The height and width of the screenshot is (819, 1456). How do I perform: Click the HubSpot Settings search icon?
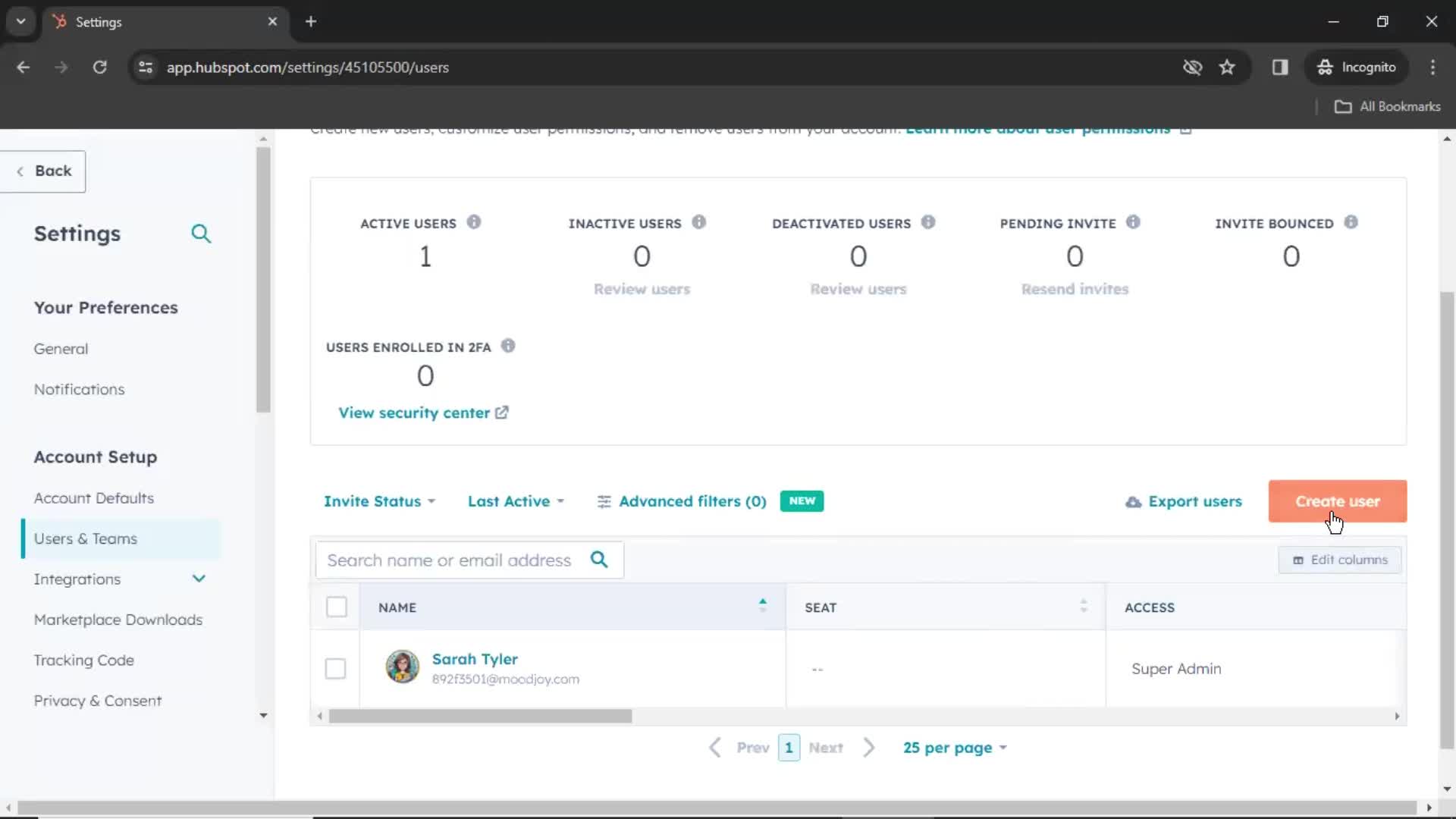click(x=200, y=234)
